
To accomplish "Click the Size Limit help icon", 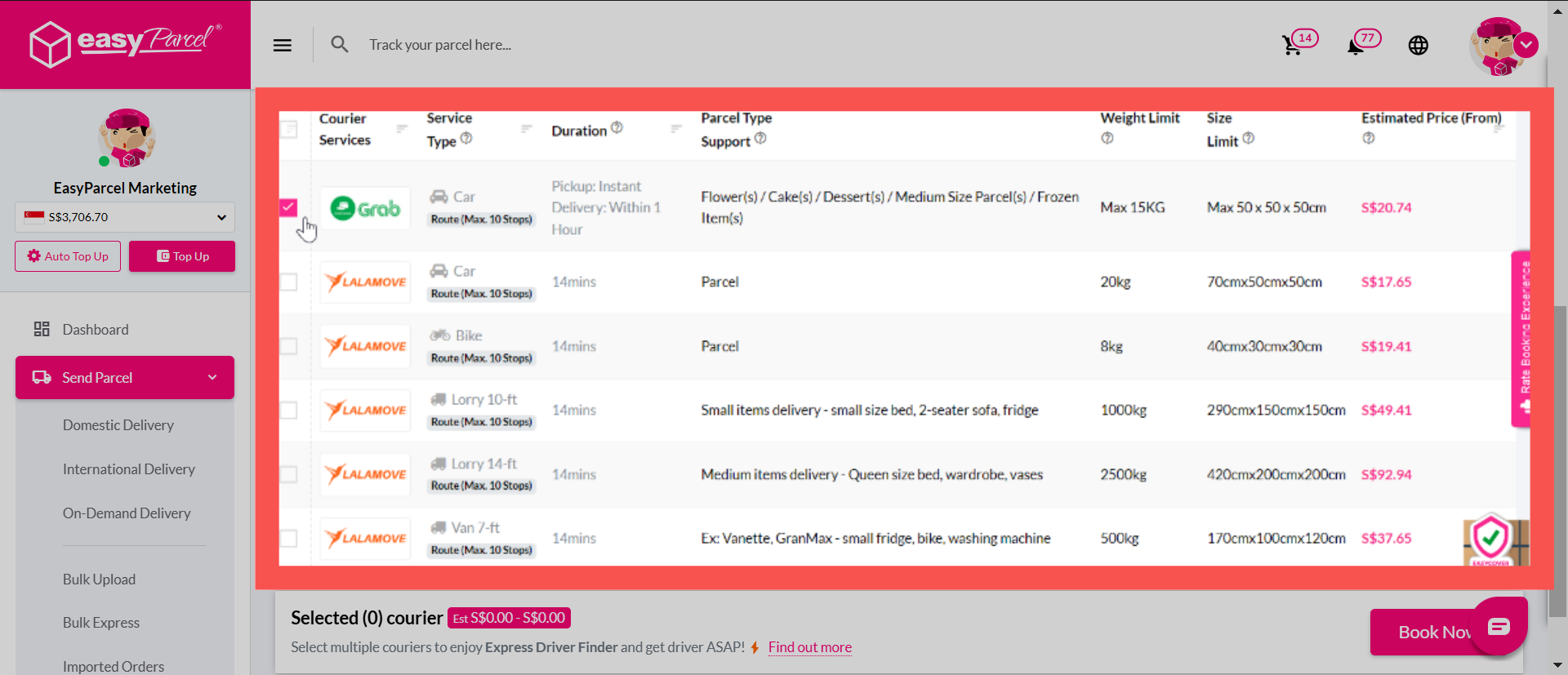I will tap(1249, 138).
